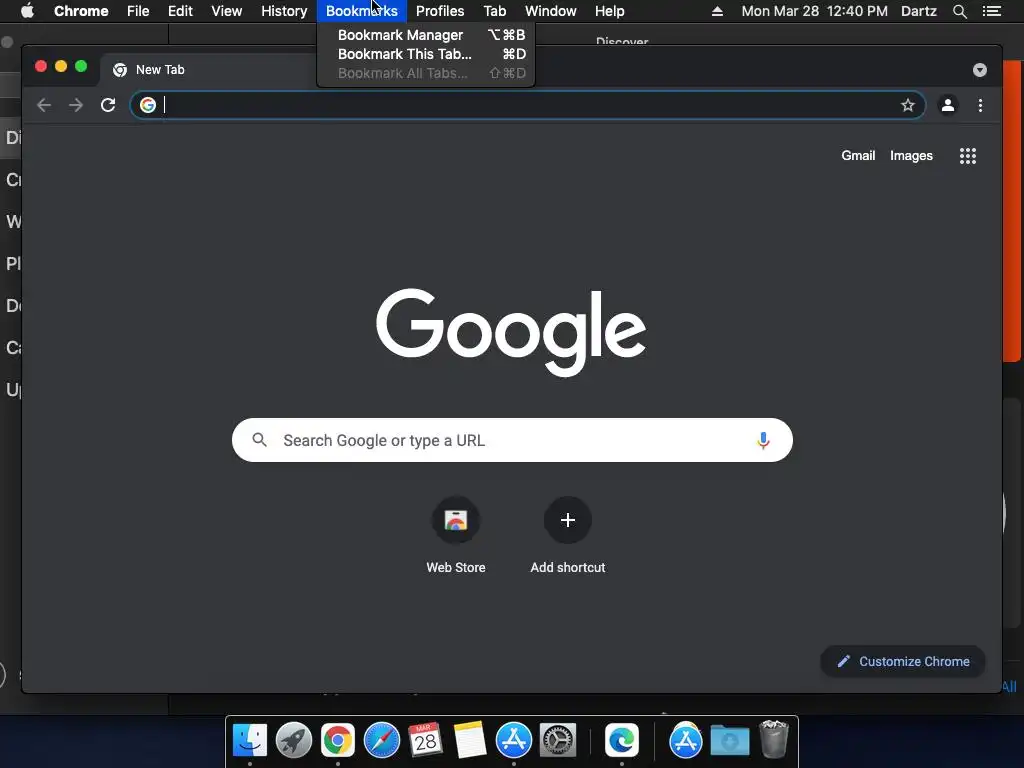Click the Apple menu logo
This screenshot has width=1024, height=768.
pos(27,11)
